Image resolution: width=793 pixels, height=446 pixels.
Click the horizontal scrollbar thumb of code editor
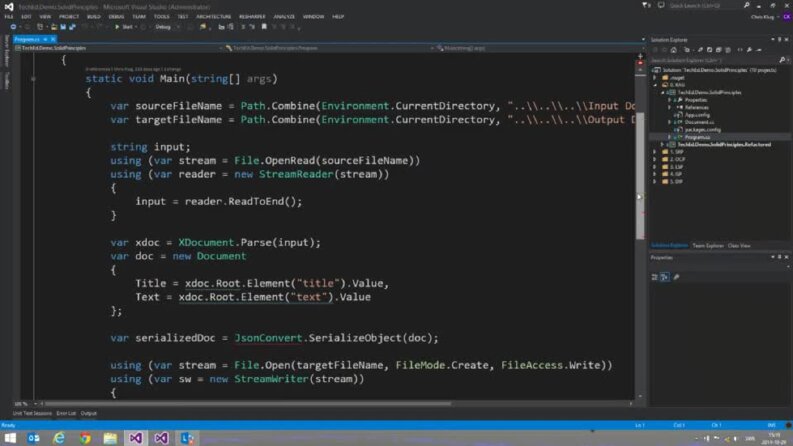[x=247, y=404]
